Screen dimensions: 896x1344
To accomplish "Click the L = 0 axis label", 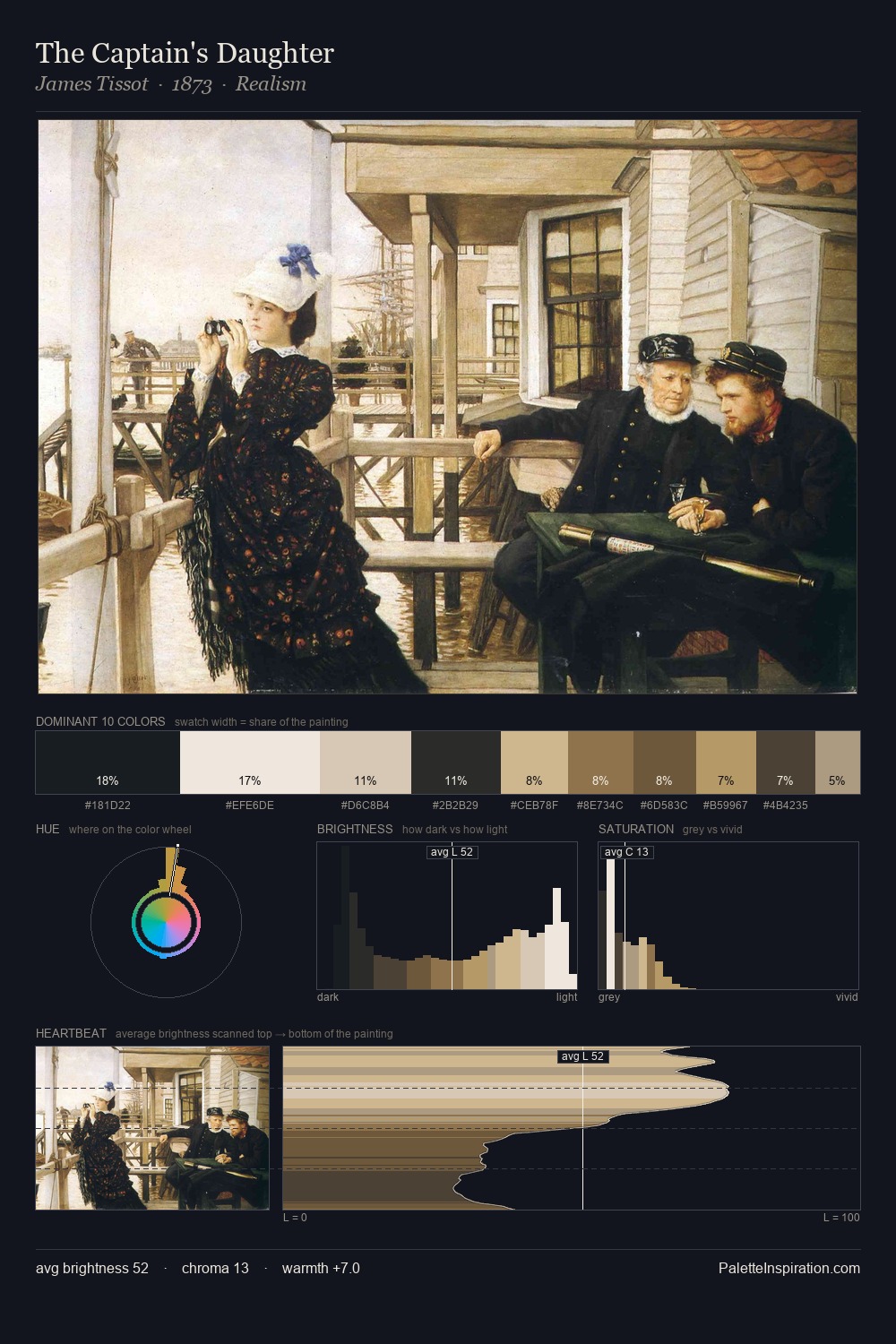I will (296, 1218).
